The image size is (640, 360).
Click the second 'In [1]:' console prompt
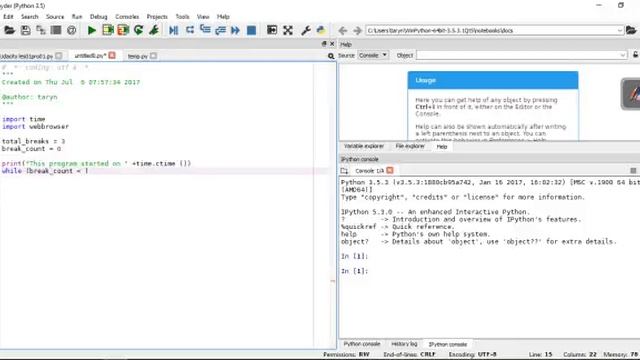coord(354,271)
